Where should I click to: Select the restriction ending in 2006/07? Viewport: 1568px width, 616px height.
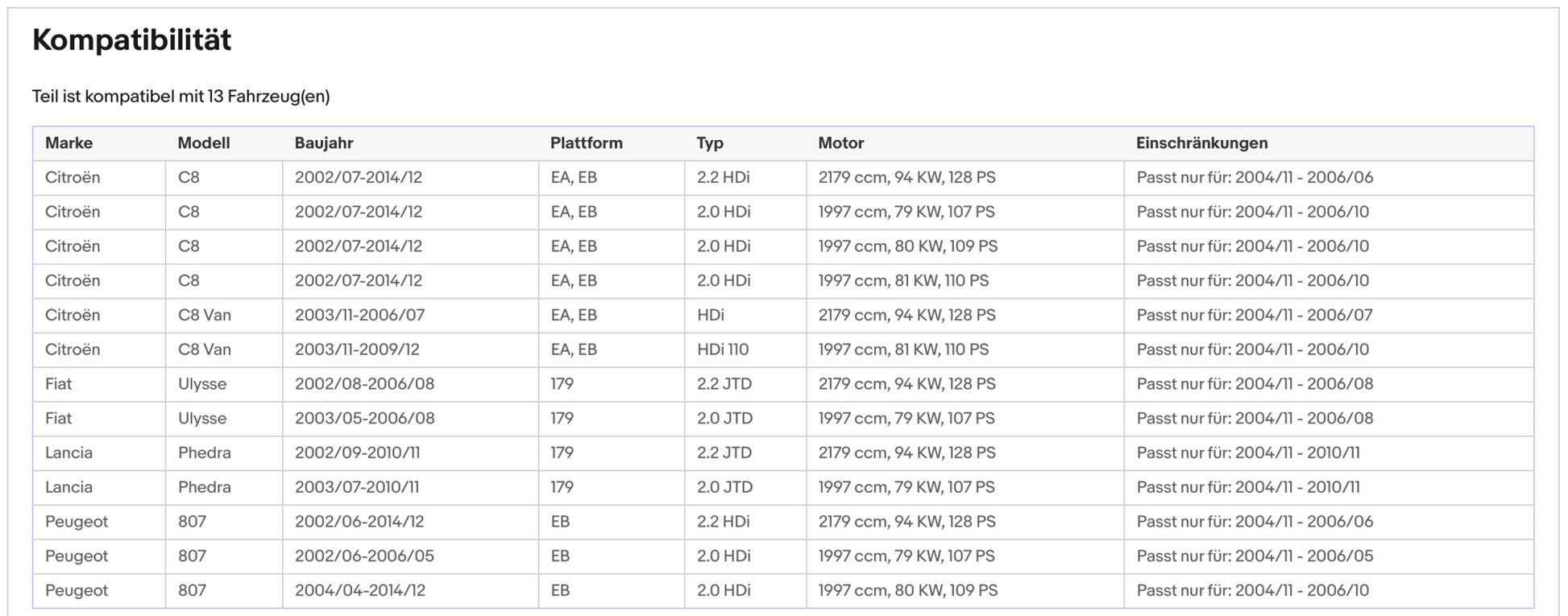[1254, 315]
